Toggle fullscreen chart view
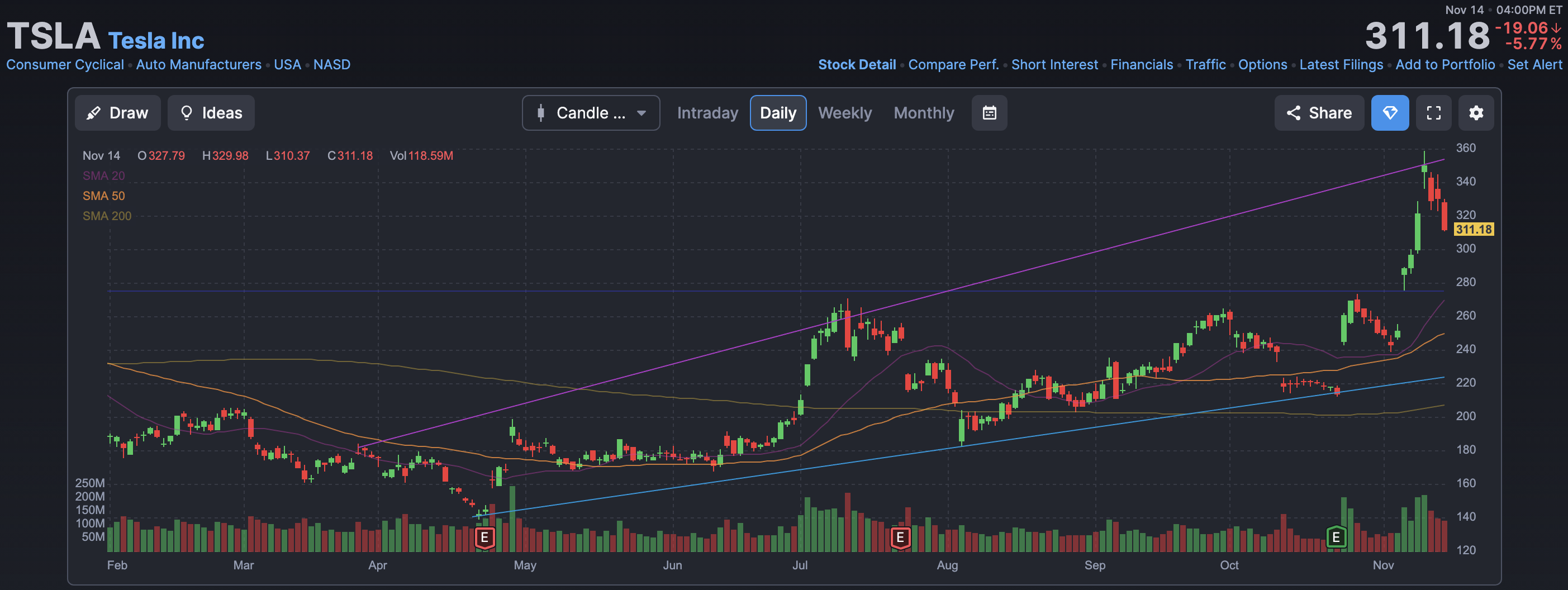 click(1433, 113)
